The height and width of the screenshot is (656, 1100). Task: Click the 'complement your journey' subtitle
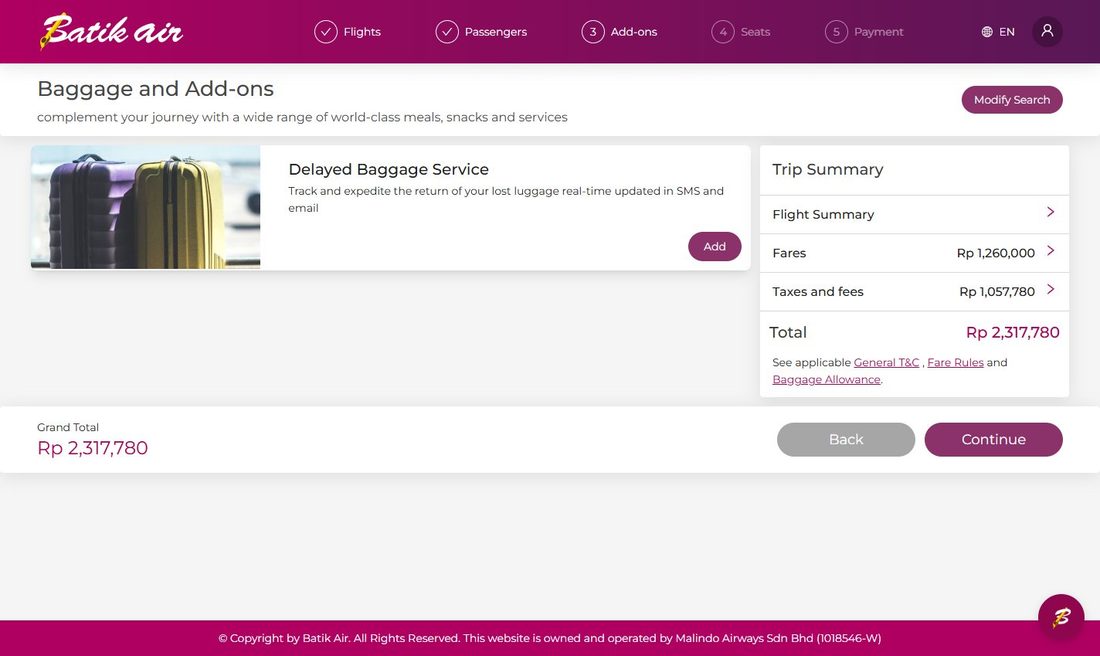(302, 117)
